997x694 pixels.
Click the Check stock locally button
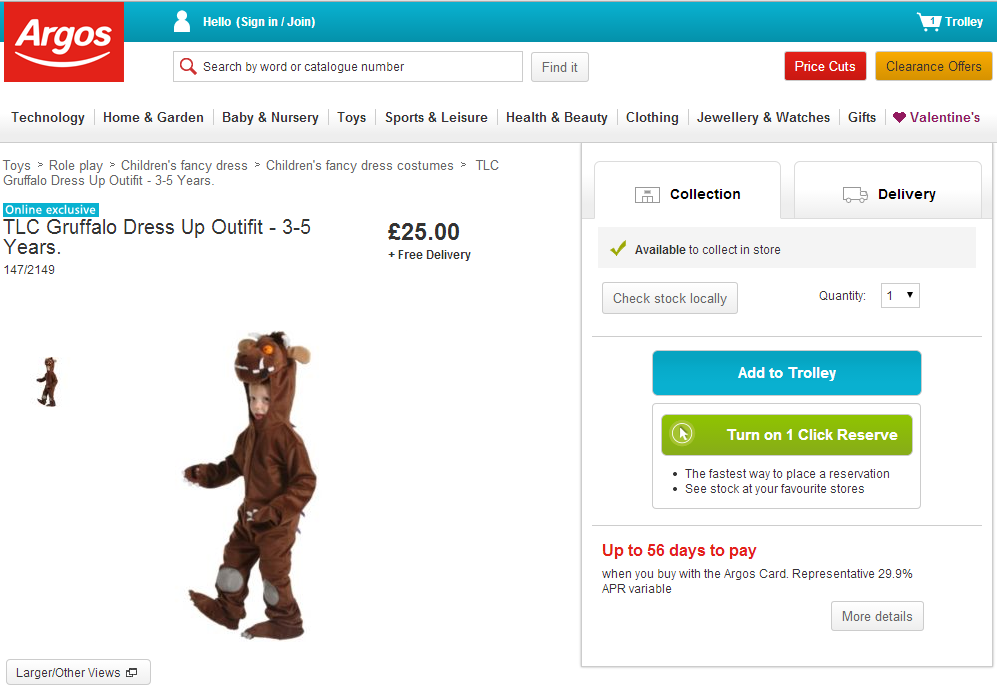(x=669, y=298)
